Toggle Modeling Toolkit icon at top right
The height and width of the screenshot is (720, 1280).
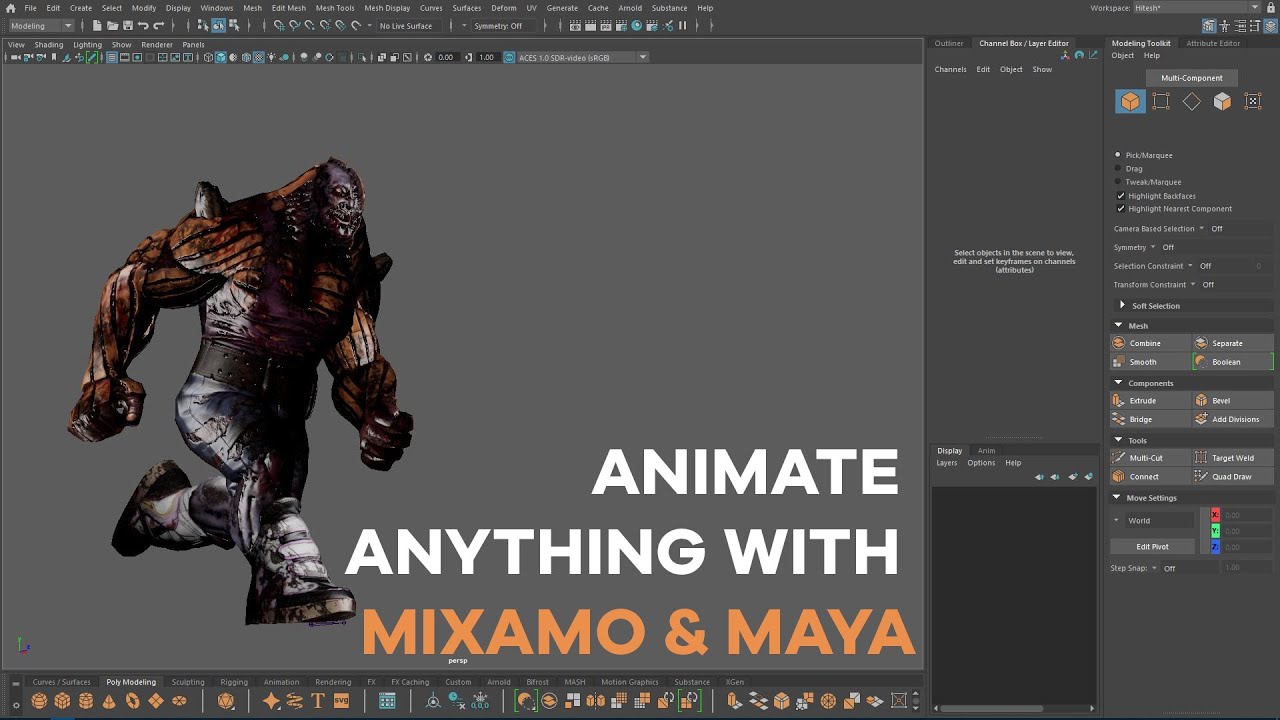[x=1209, y=25]
